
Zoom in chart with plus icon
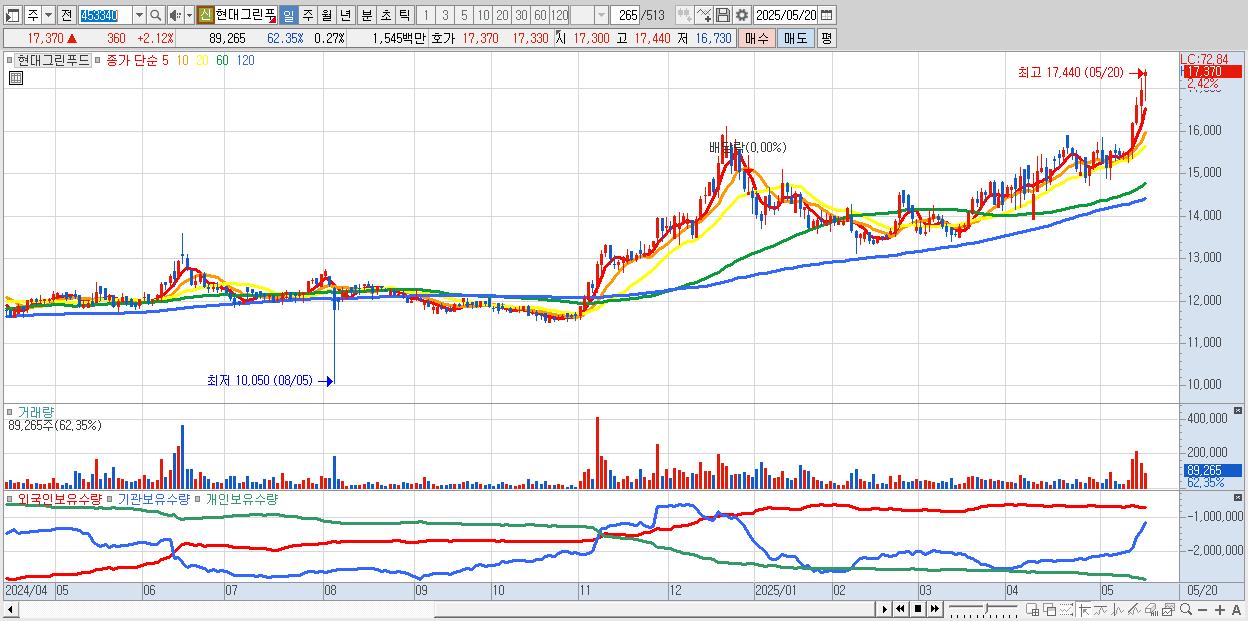(1219, 609)
